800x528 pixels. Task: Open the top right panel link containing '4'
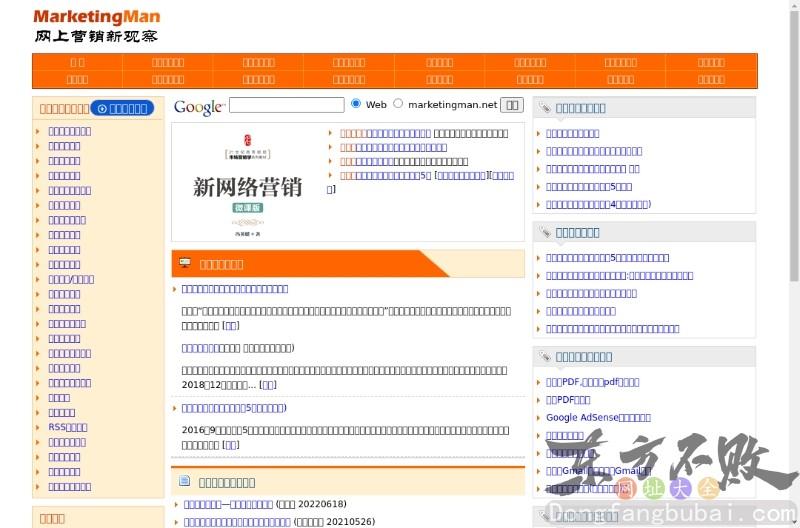pyautogui.click(x=598, y=204)
